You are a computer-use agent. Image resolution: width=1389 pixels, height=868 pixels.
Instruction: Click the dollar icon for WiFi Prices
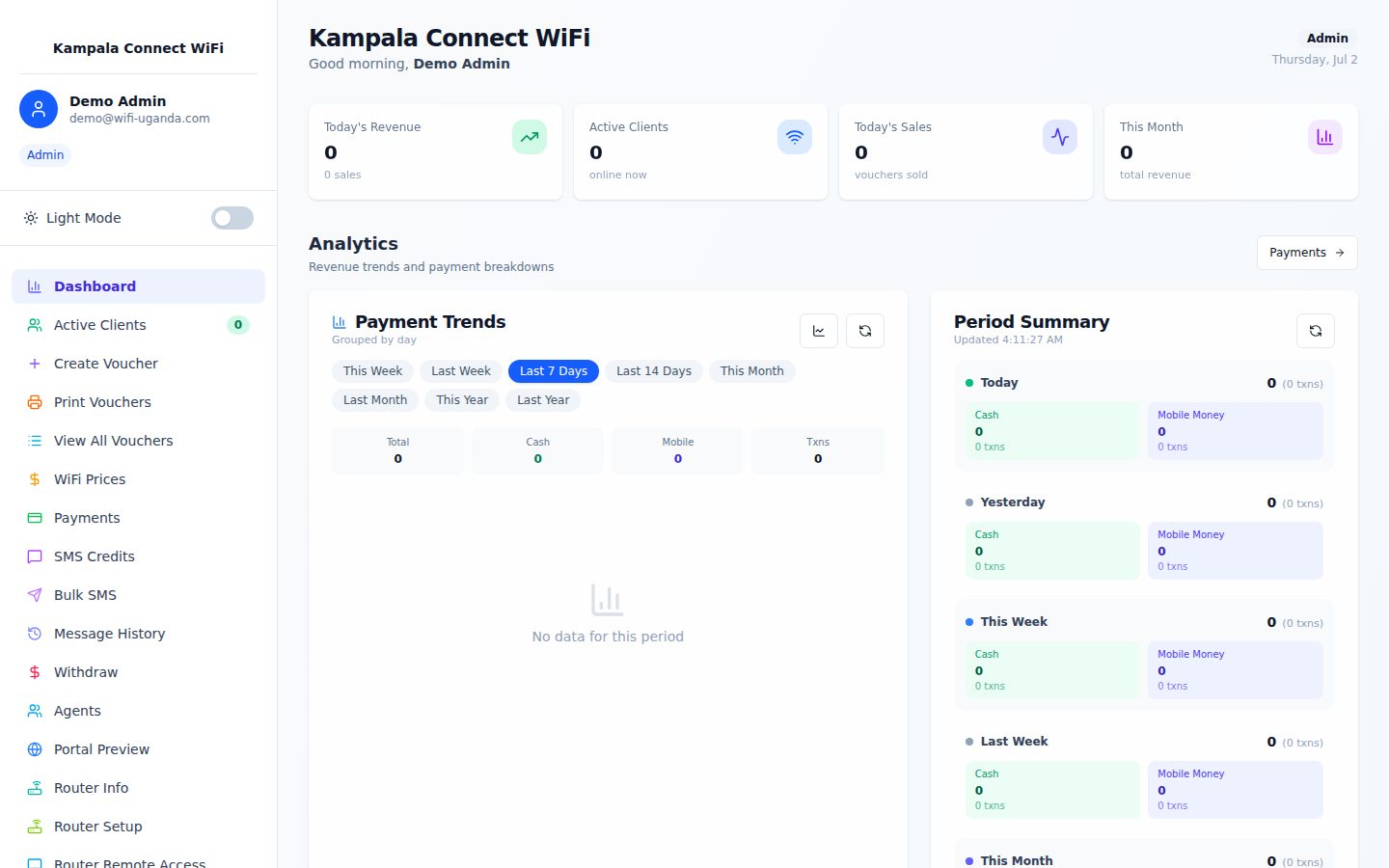coord(35,479)
